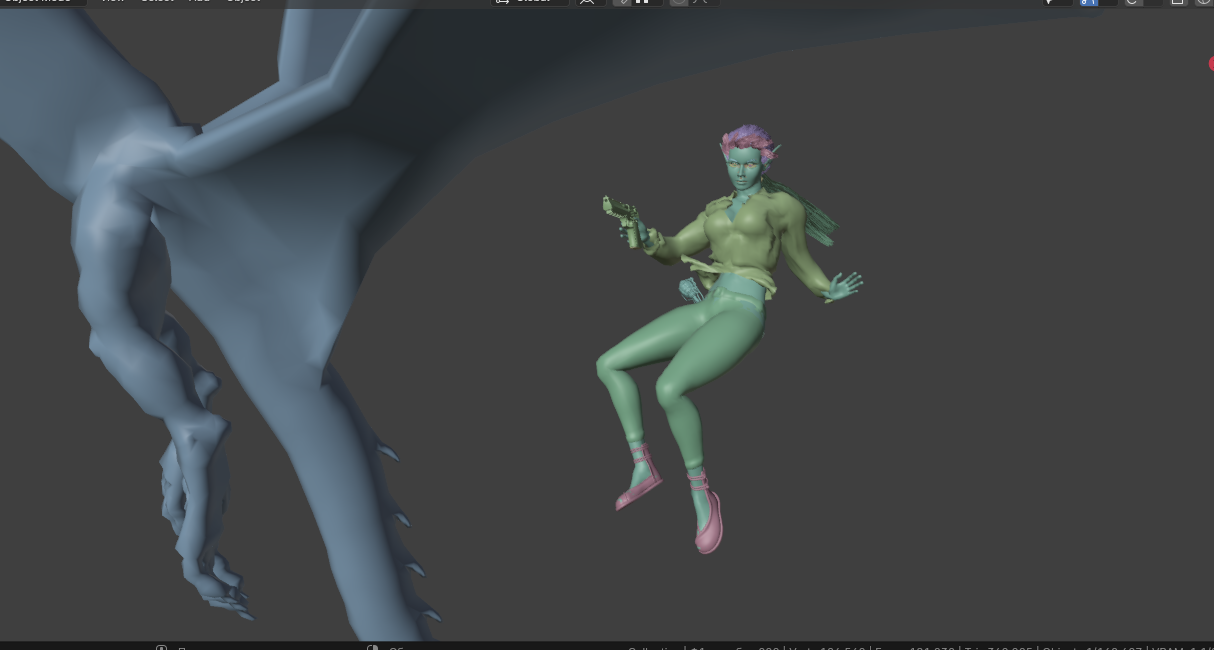Screen dimensions: 1214x650
Task: Select the character's pink and purple hair
Action: (749, 142)
